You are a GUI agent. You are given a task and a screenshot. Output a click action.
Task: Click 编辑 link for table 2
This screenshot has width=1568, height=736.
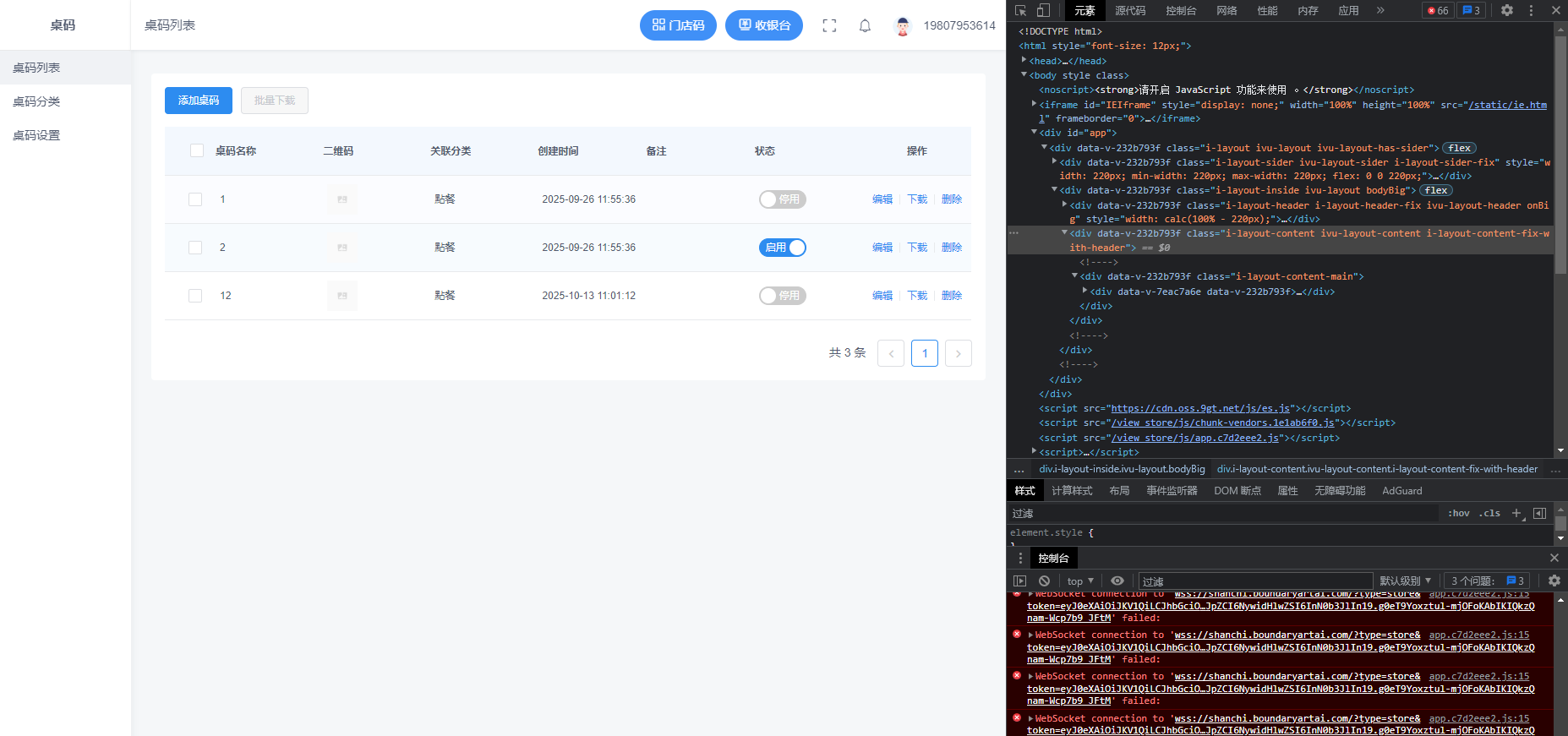(882, 248)
